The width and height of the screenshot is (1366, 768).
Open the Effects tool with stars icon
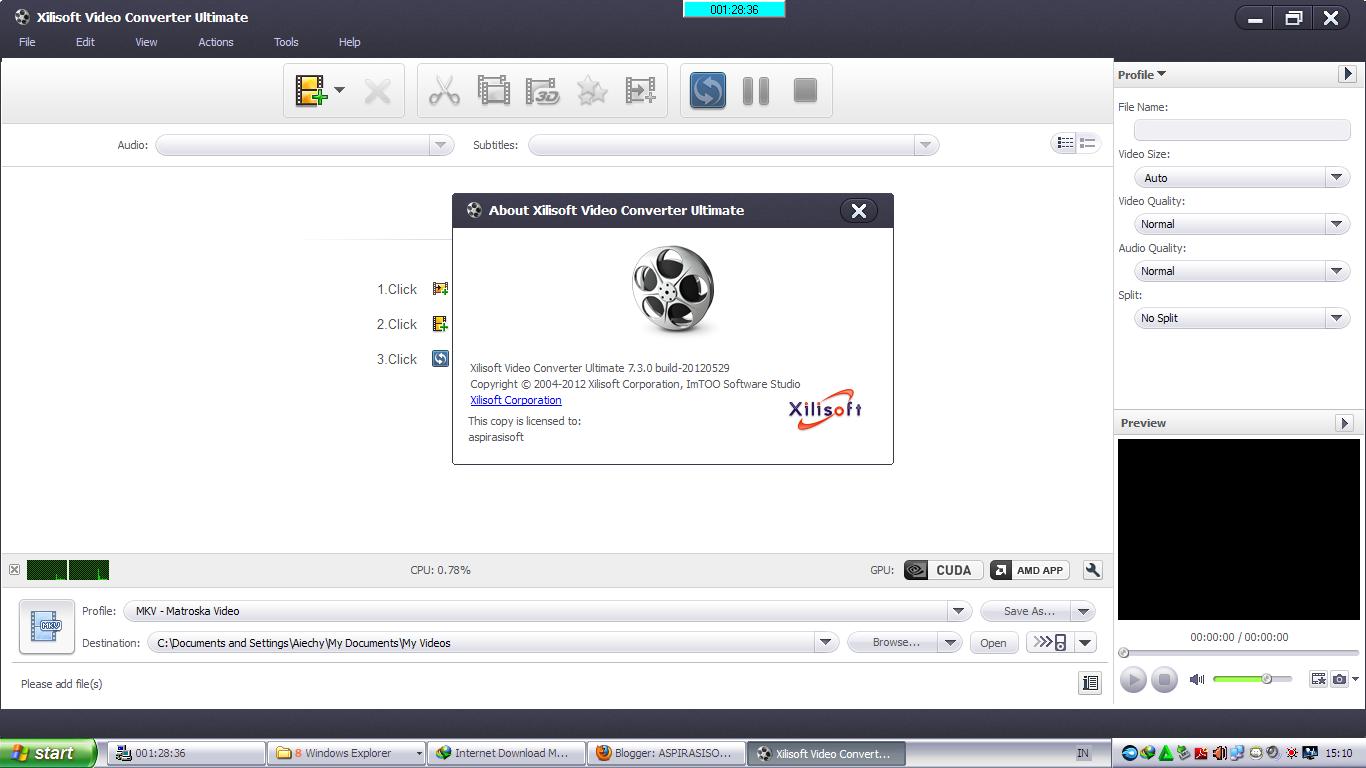591,91
